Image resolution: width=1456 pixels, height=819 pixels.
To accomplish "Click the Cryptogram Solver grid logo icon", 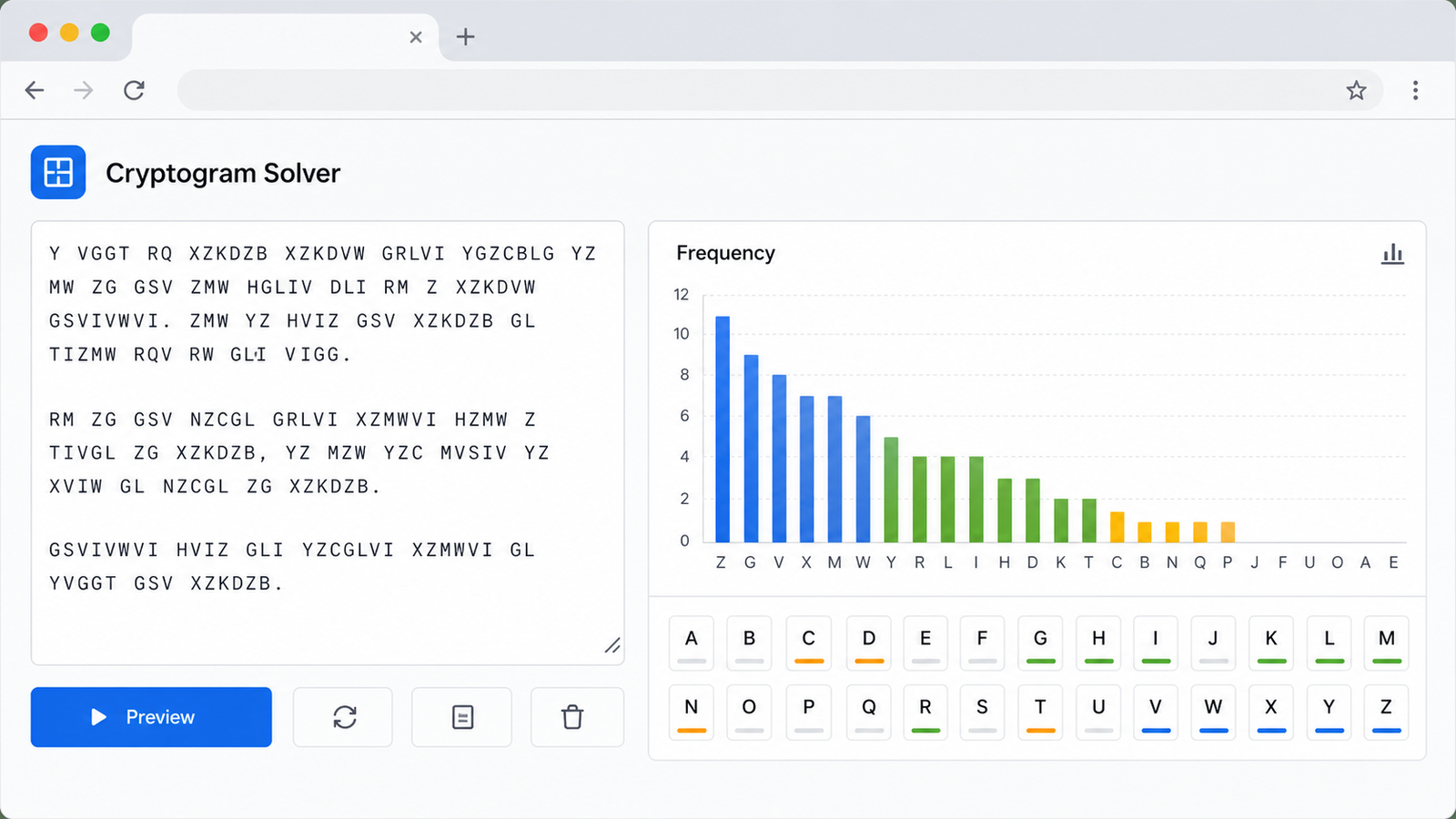I will [58, 172].
